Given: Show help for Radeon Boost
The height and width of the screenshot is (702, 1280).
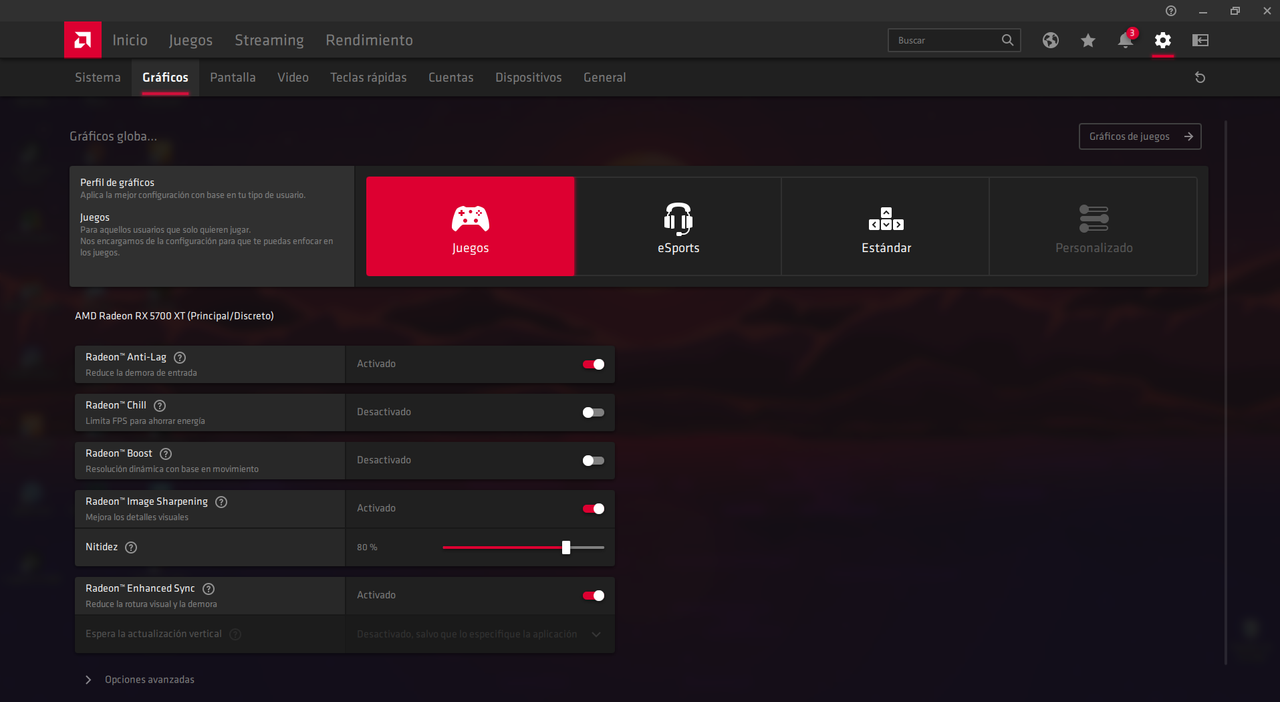Looking at the screenshot, I should (166, 453).
